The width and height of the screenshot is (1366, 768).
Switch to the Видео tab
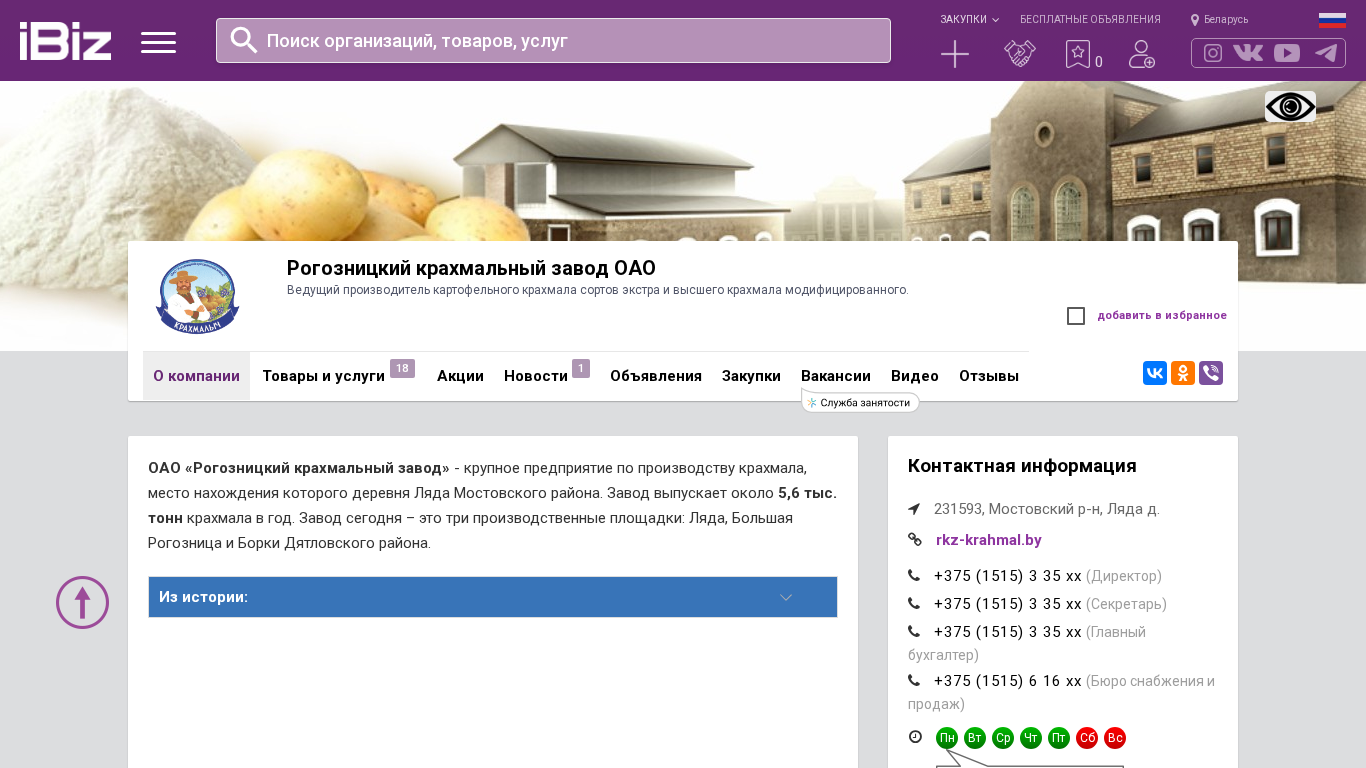(915, 376)
